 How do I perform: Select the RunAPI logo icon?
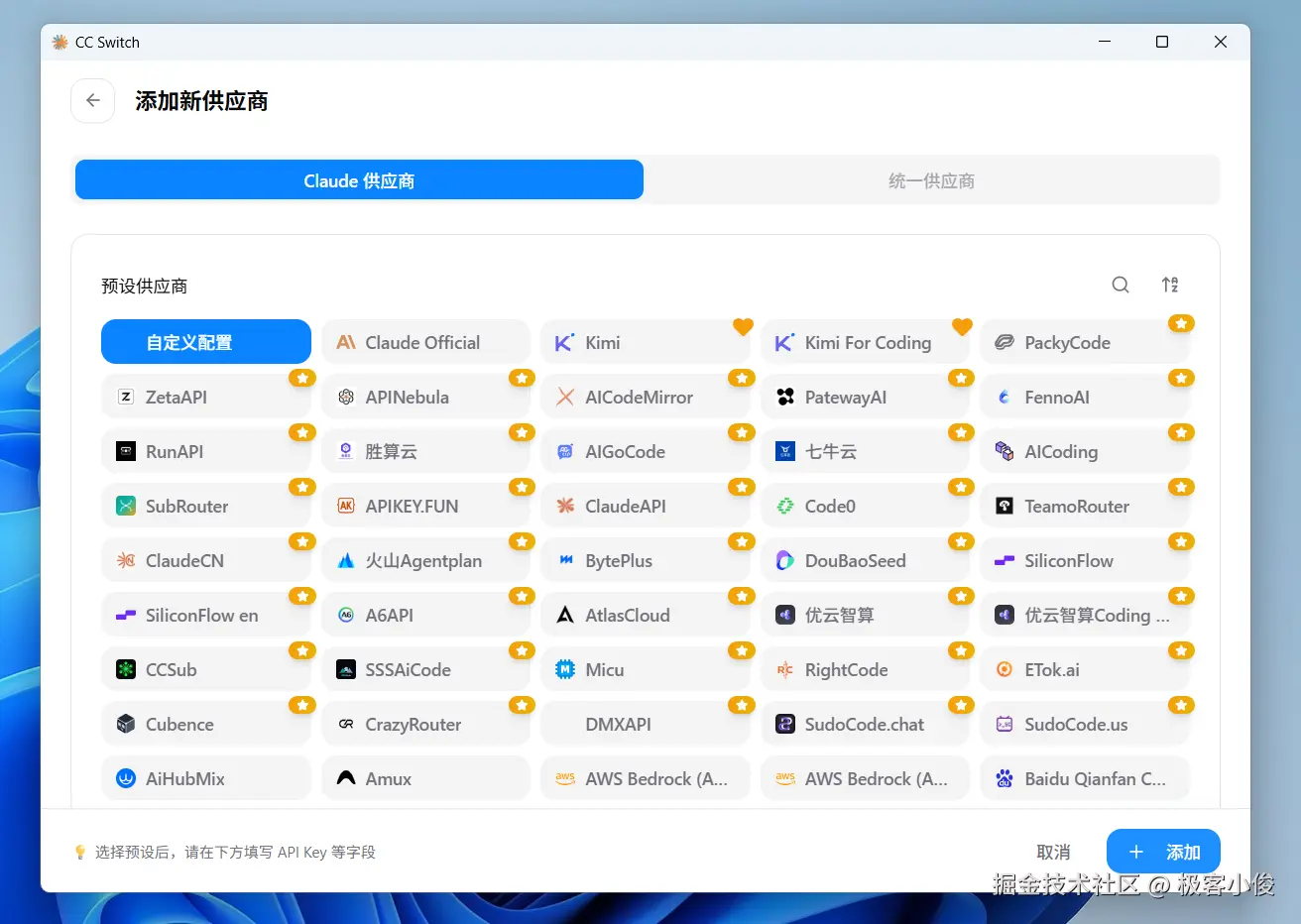click(126, 451)
